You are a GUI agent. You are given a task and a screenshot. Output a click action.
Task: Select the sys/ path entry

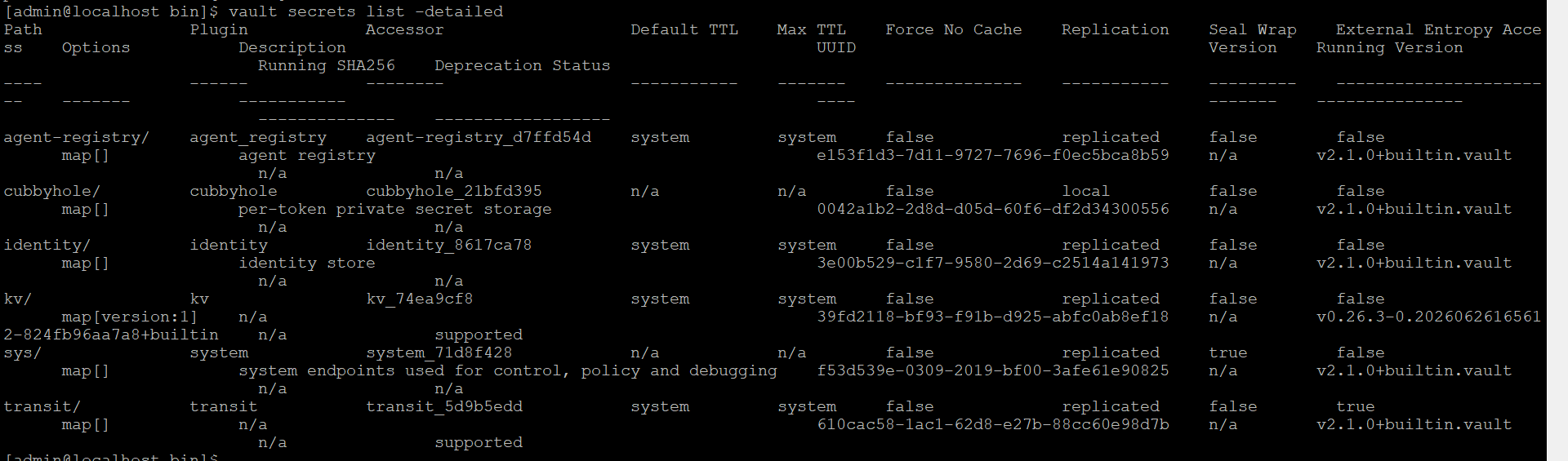point(22,352)
